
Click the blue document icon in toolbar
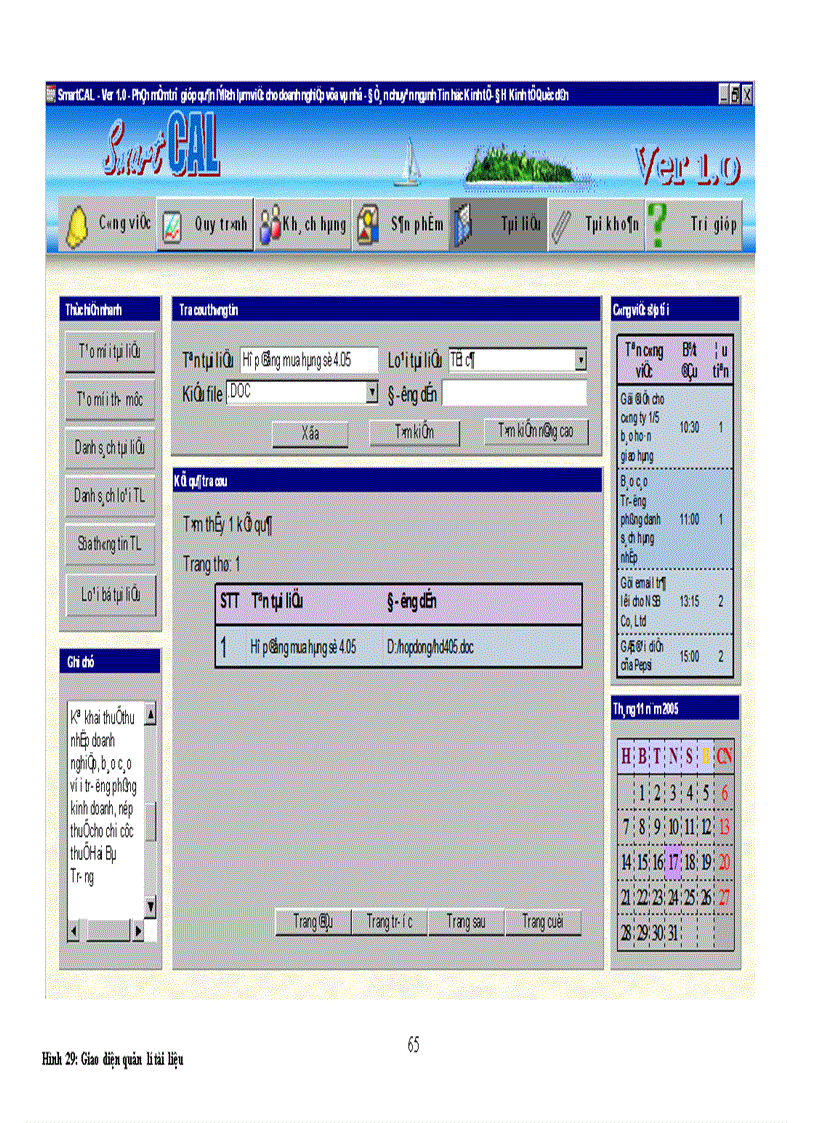point(462,226)
